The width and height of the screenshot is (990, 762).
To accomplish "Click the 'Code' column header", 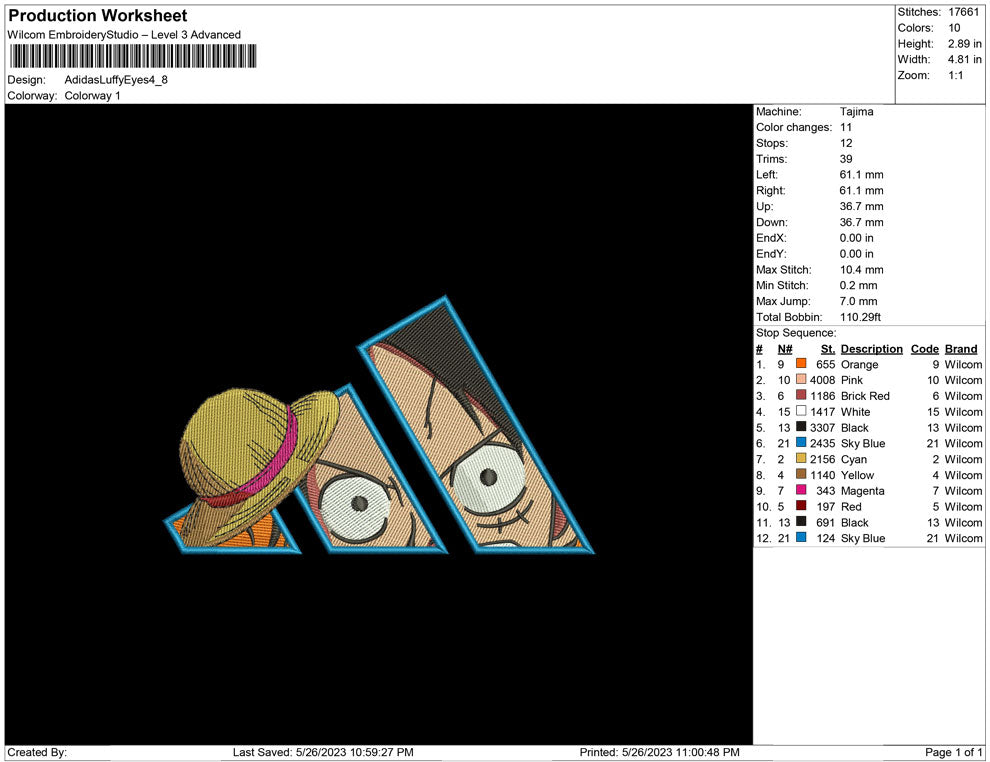I will [x=924, y=349].
